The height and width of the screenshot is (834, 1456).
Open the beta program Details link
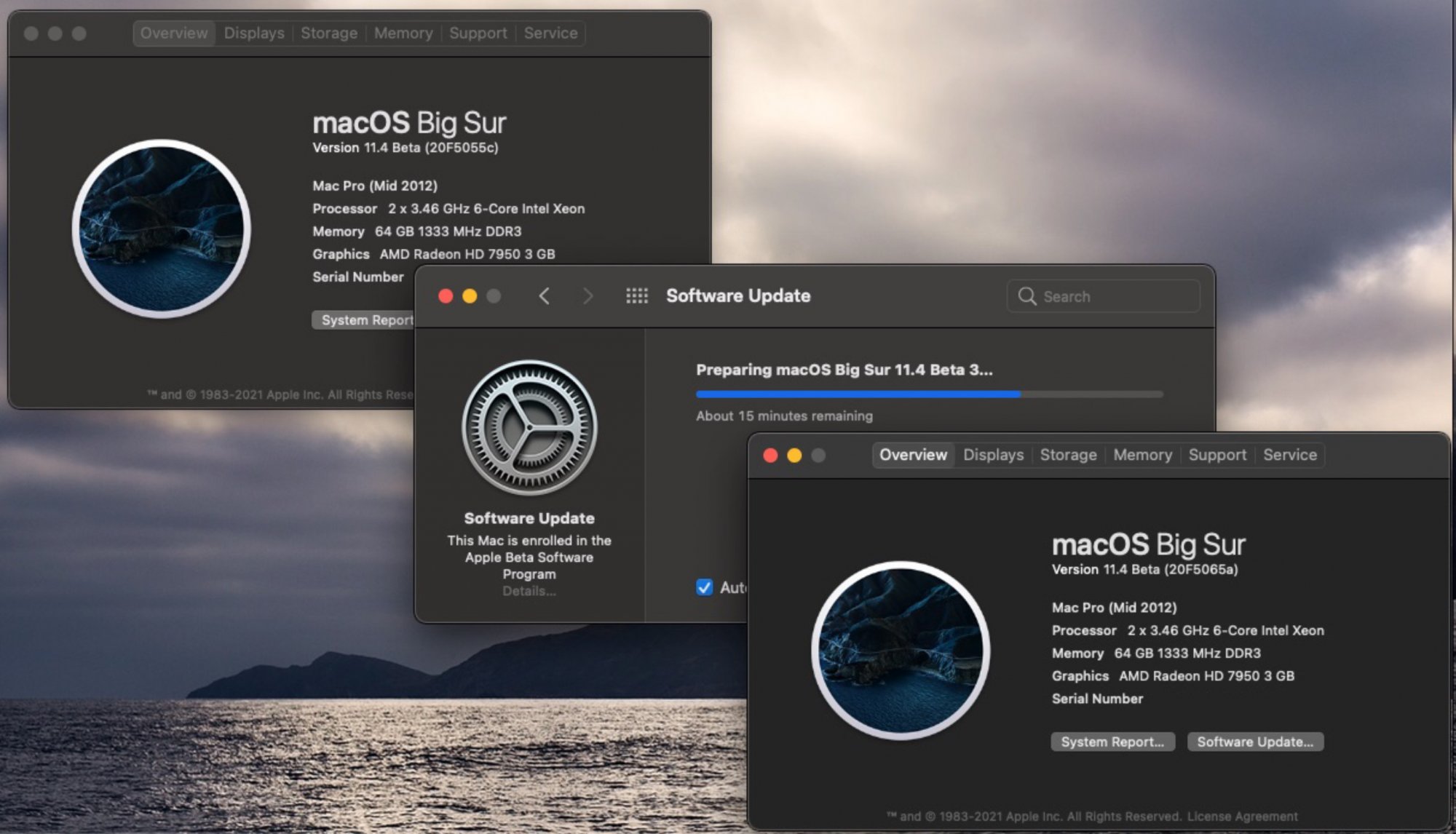tap(529, 591)
